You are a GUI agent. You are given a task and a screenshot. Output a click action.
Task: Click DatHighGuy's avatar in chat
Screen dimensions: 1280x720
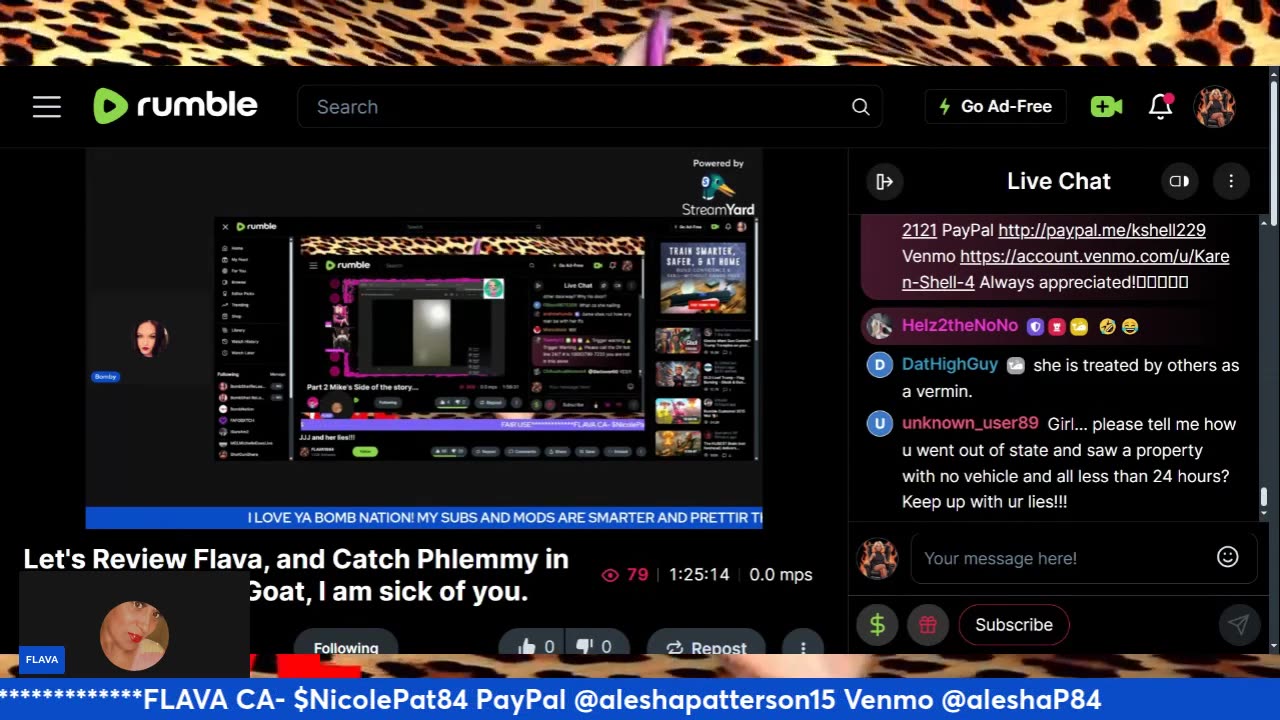879,365
